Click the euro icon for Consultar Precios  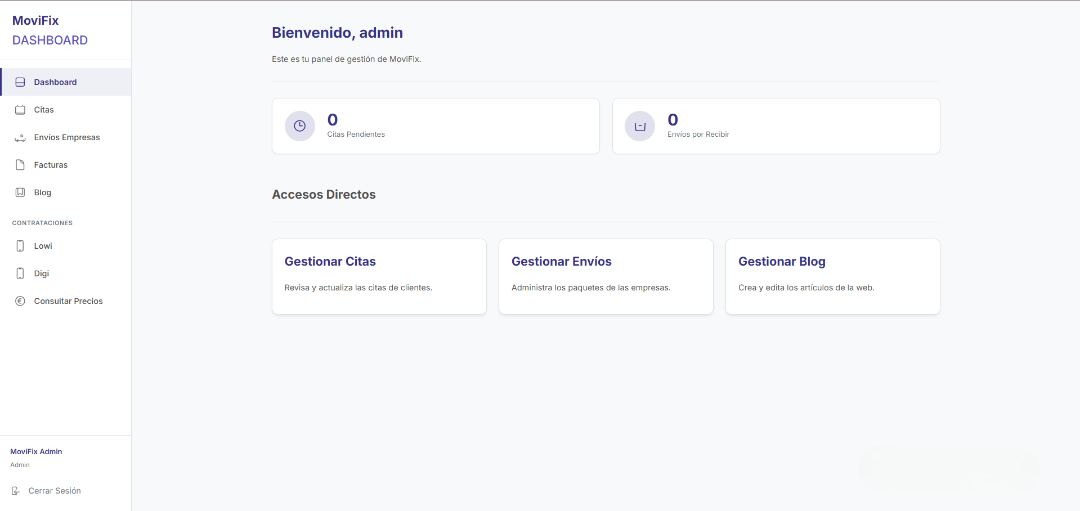[20, 301]
